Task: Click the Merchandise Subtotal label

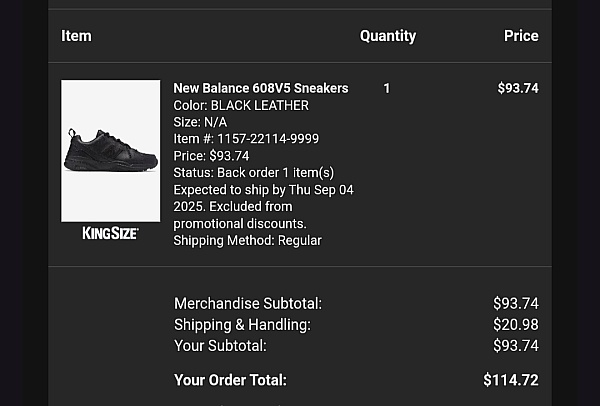Action: (x=248, y=303)
